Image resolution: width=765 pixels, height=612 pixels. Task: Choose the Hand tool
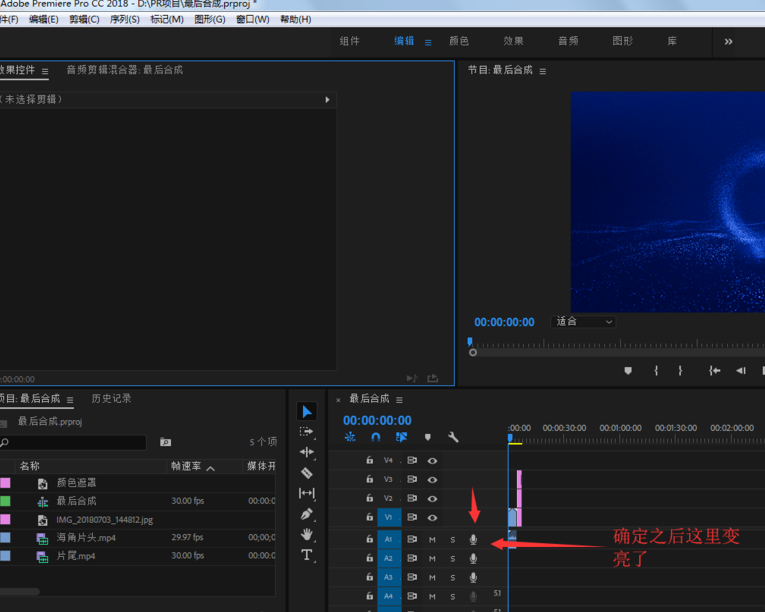[307, 535]
